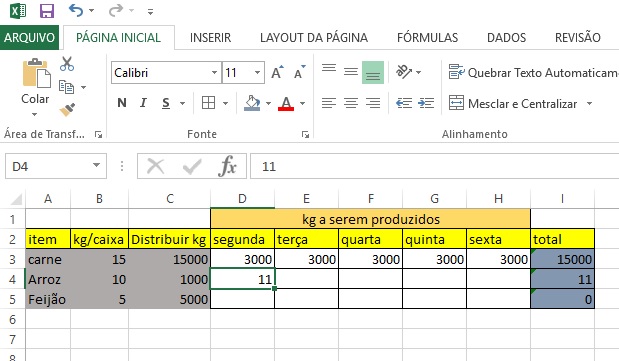Align text left in cell
Screen dimensions: 619x361
pos(329,103)
